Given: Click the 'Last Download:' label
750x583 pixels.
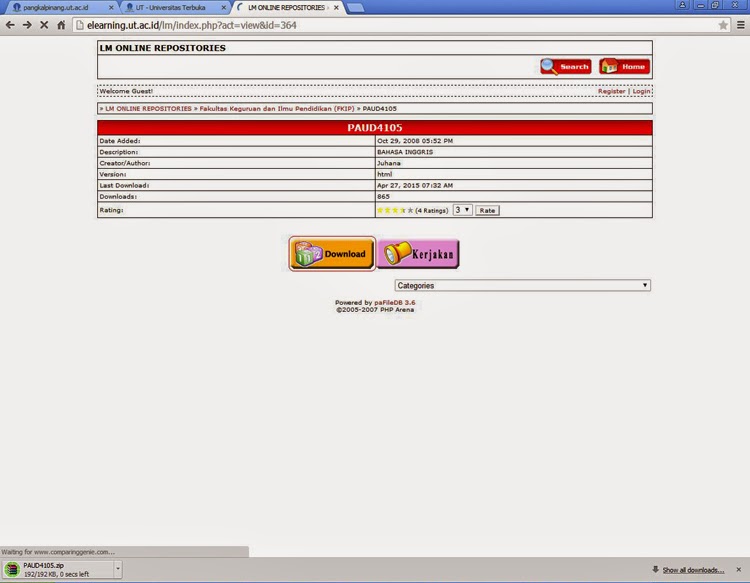Looking at the screenshot, I should [x=124, y=186].
